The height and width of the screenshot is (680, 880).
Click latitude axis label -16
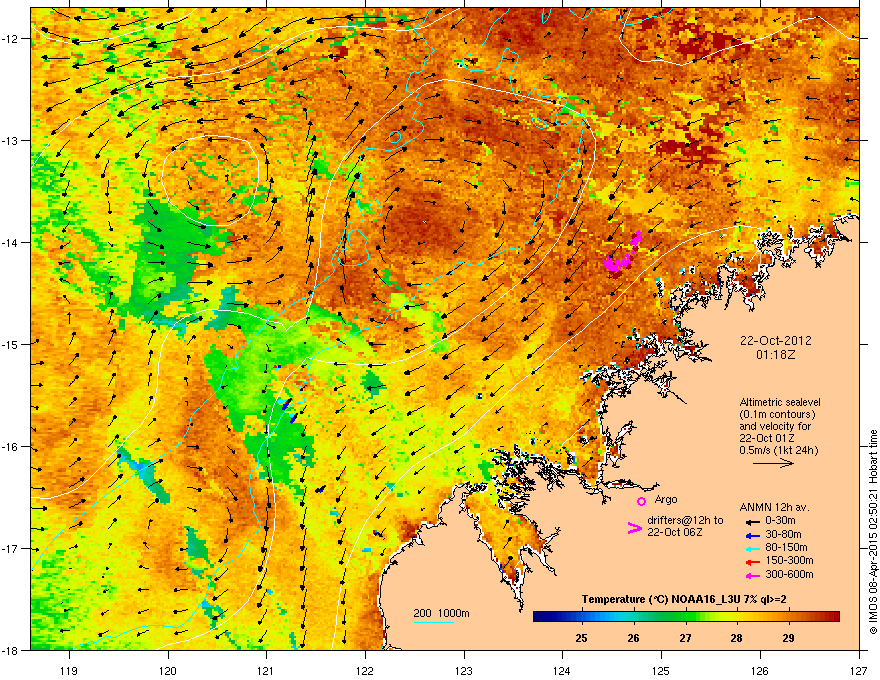pos(11,447)
